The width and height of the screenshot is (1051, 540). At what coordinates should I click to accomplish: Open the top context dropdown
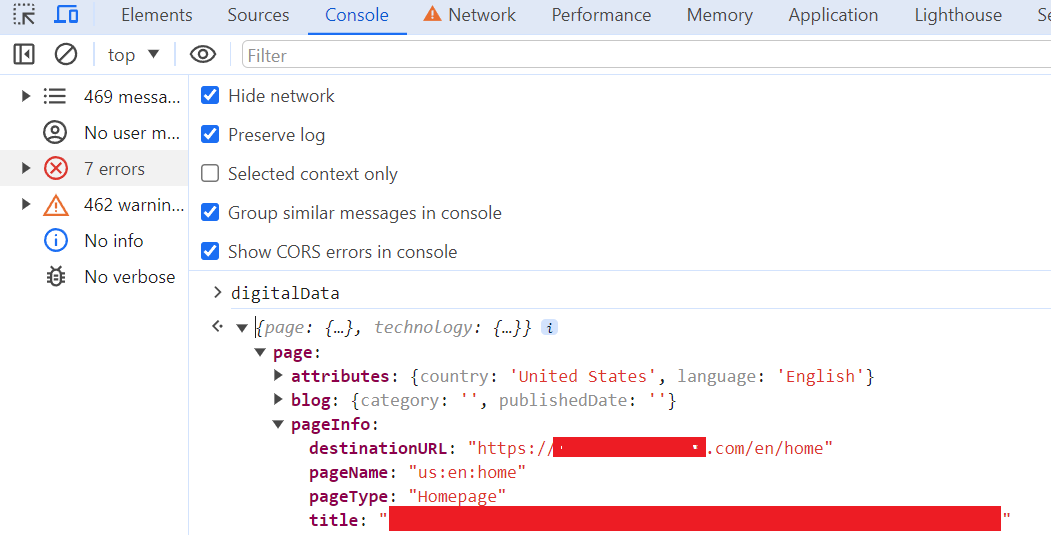click(x=133, y=54)
